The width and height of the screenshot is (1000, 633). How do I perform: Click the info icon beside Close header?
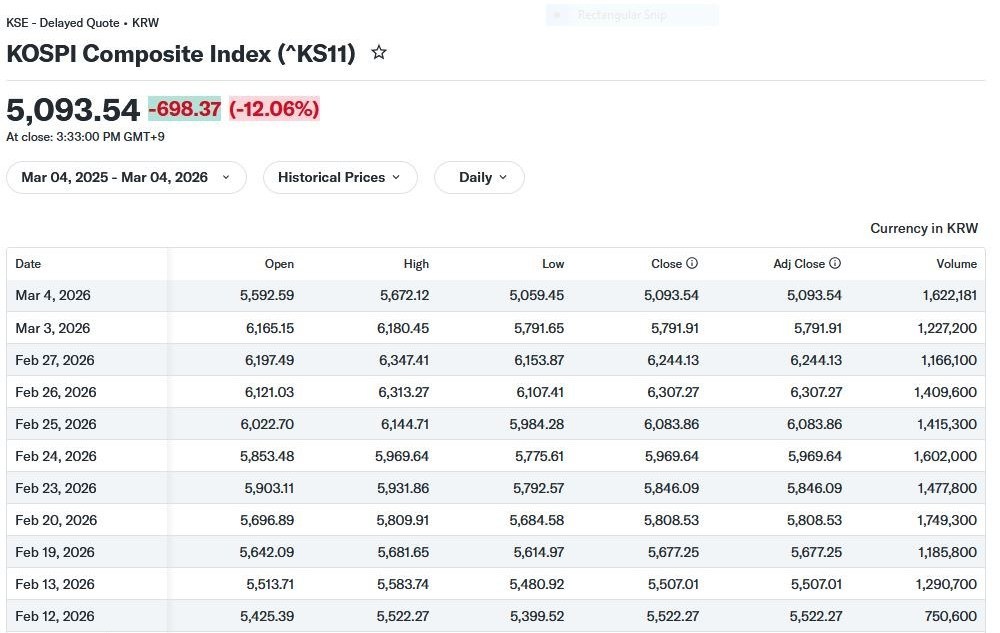692,264
